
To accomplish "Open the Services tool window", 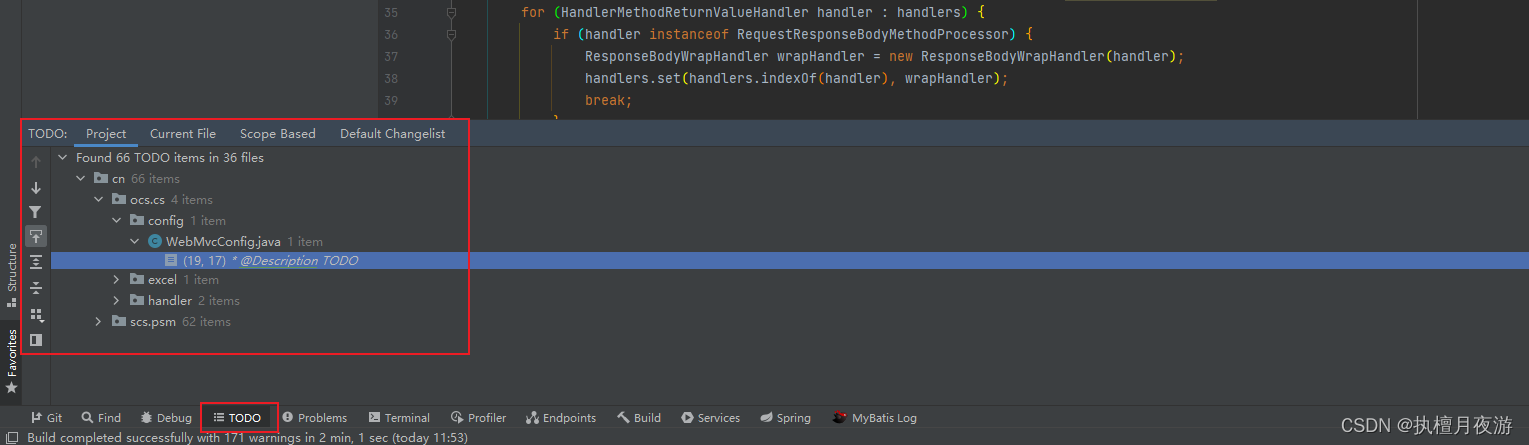I will click(x=711, y=418).
